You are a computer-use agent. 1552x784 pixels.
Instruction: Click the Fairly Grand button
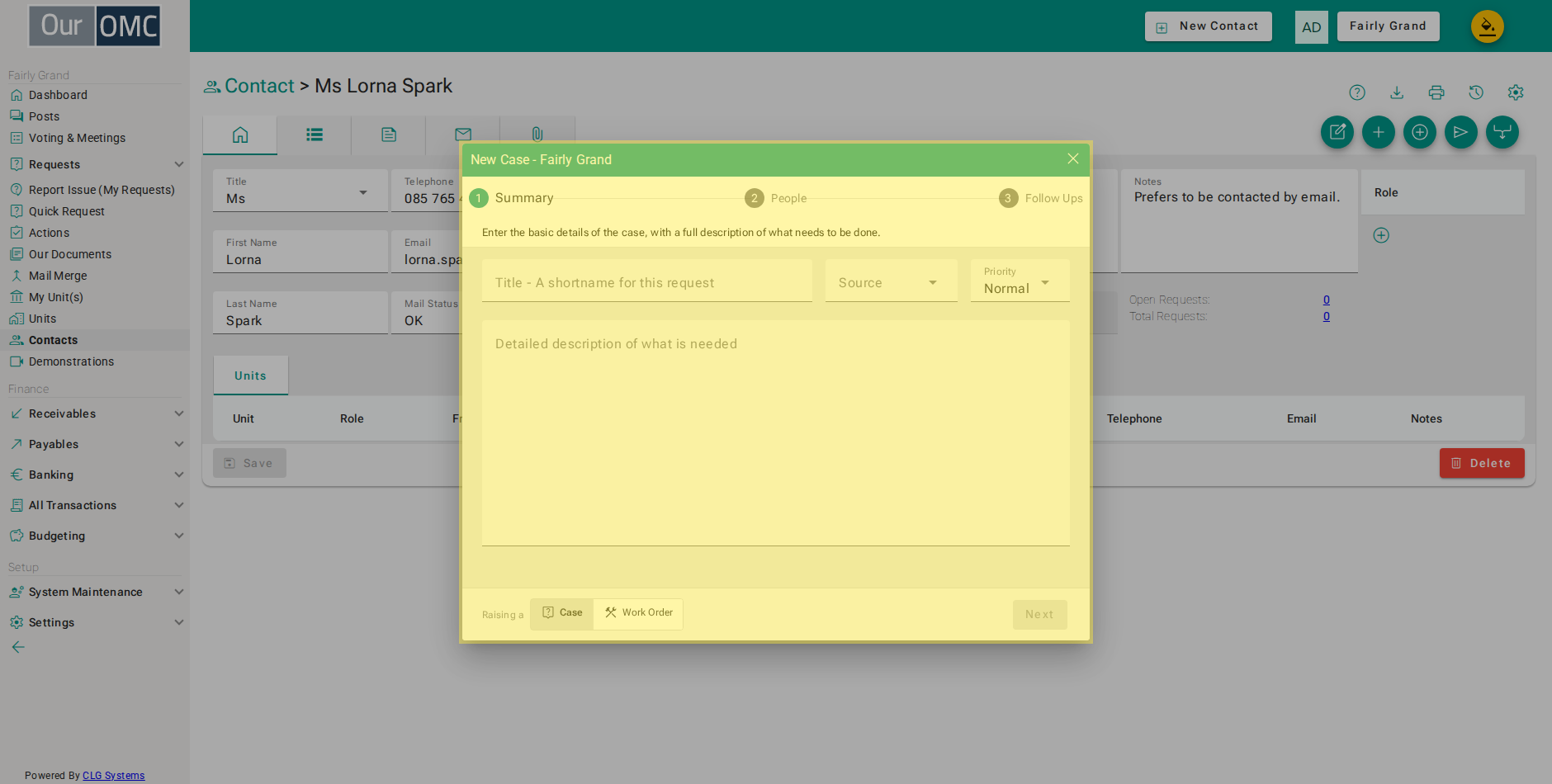(1389, 26)
